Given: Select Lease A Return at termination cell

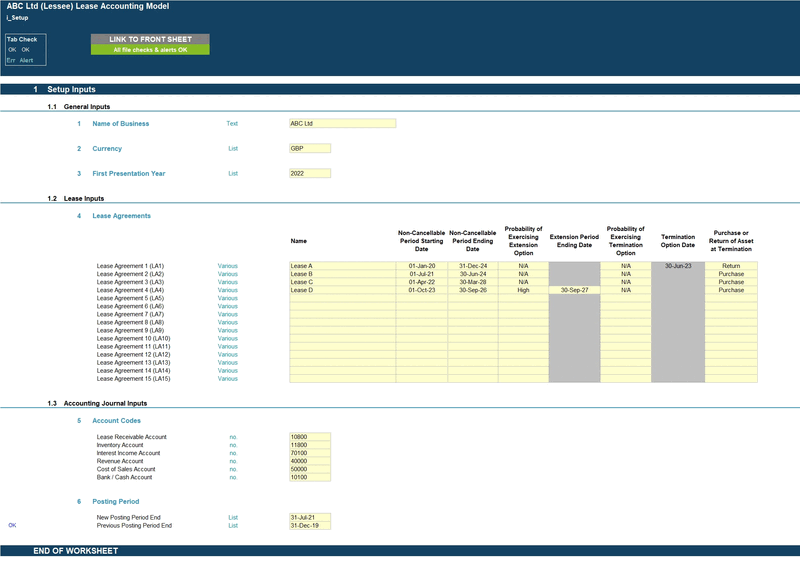Looking at the screenshot, I should tap(731, 266).
